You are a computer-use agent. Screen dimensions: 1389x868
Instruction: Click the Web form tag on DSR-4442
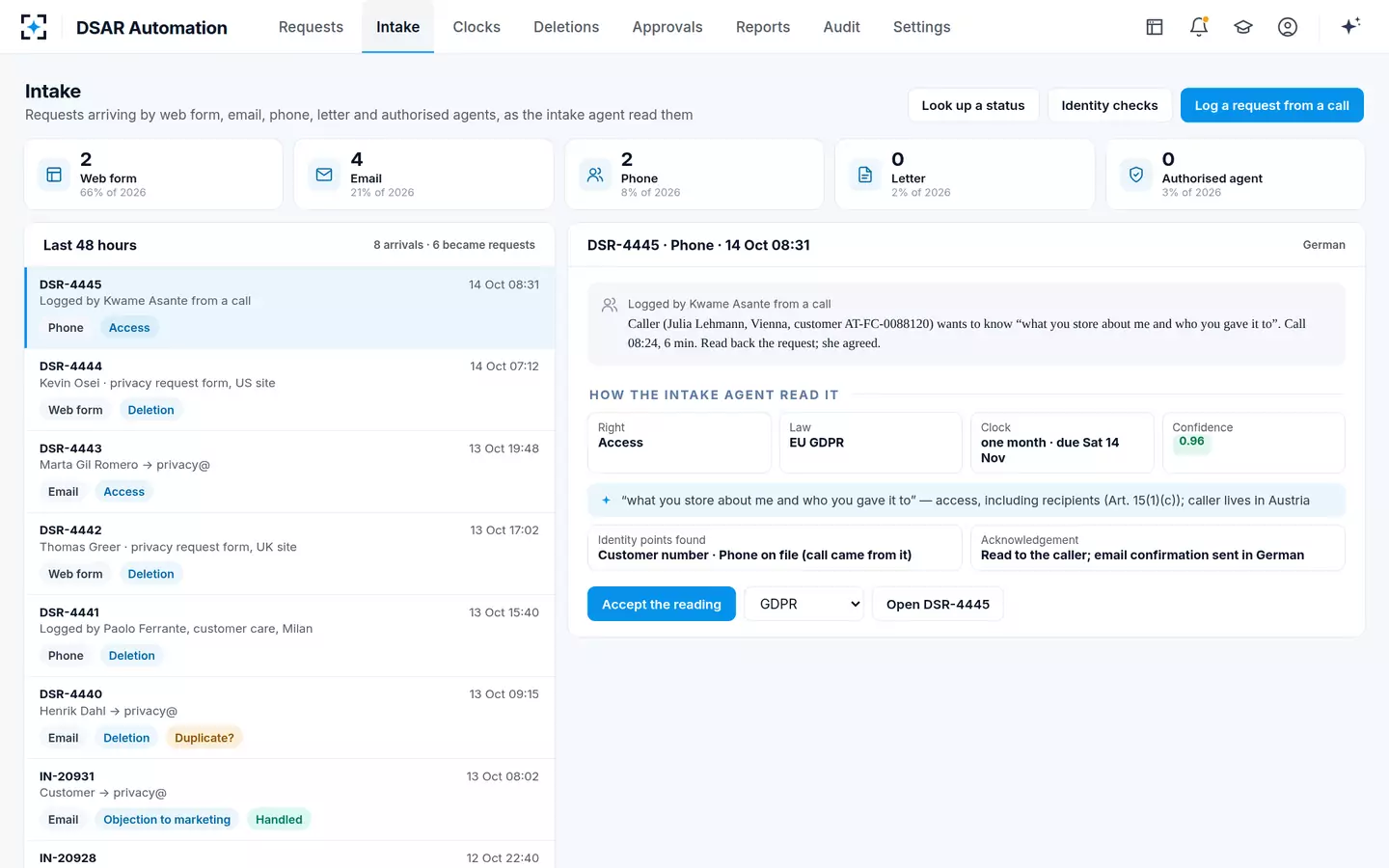click(75, 574)
